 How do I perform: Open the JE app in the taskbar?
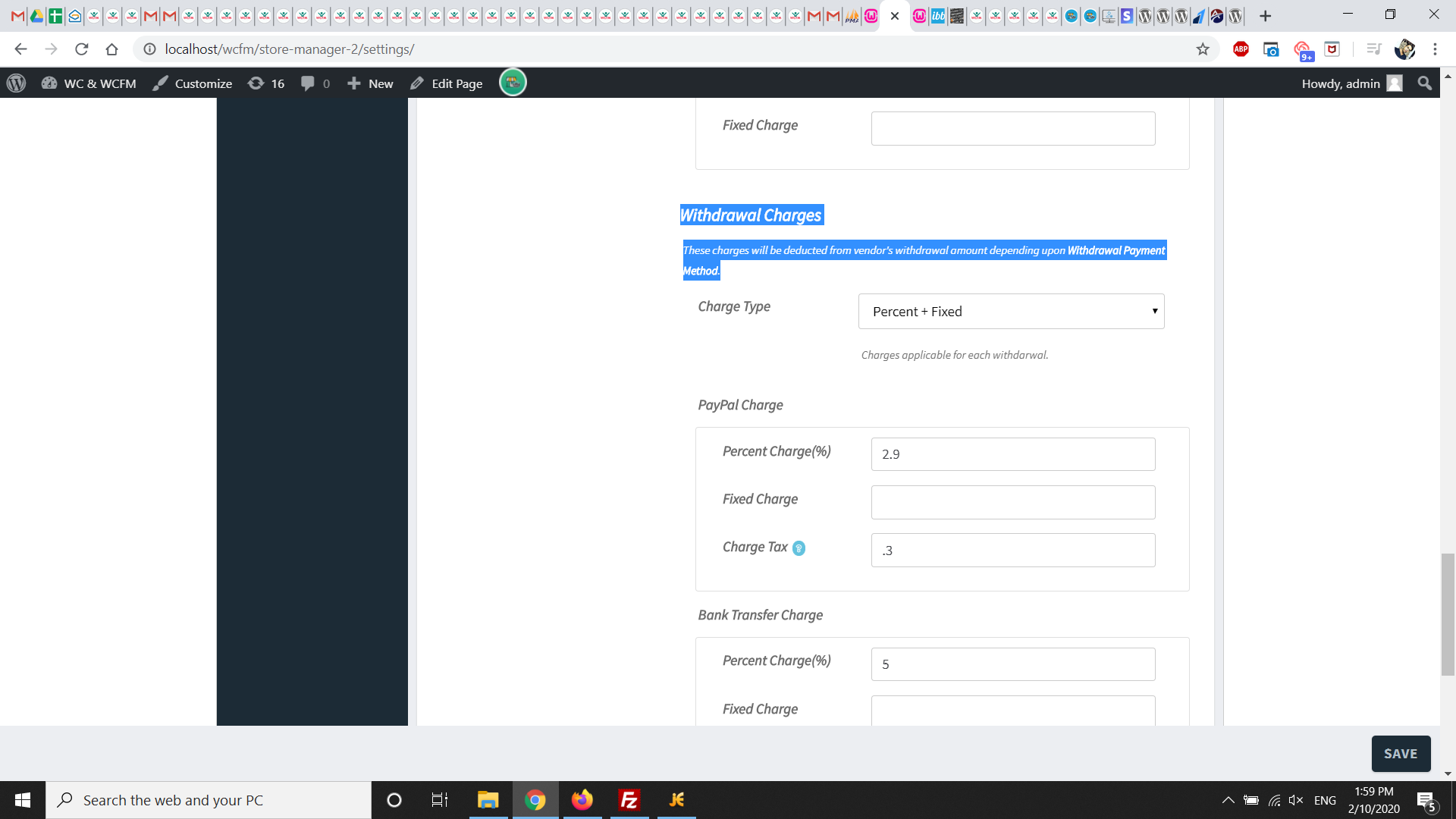click(676, 800)
